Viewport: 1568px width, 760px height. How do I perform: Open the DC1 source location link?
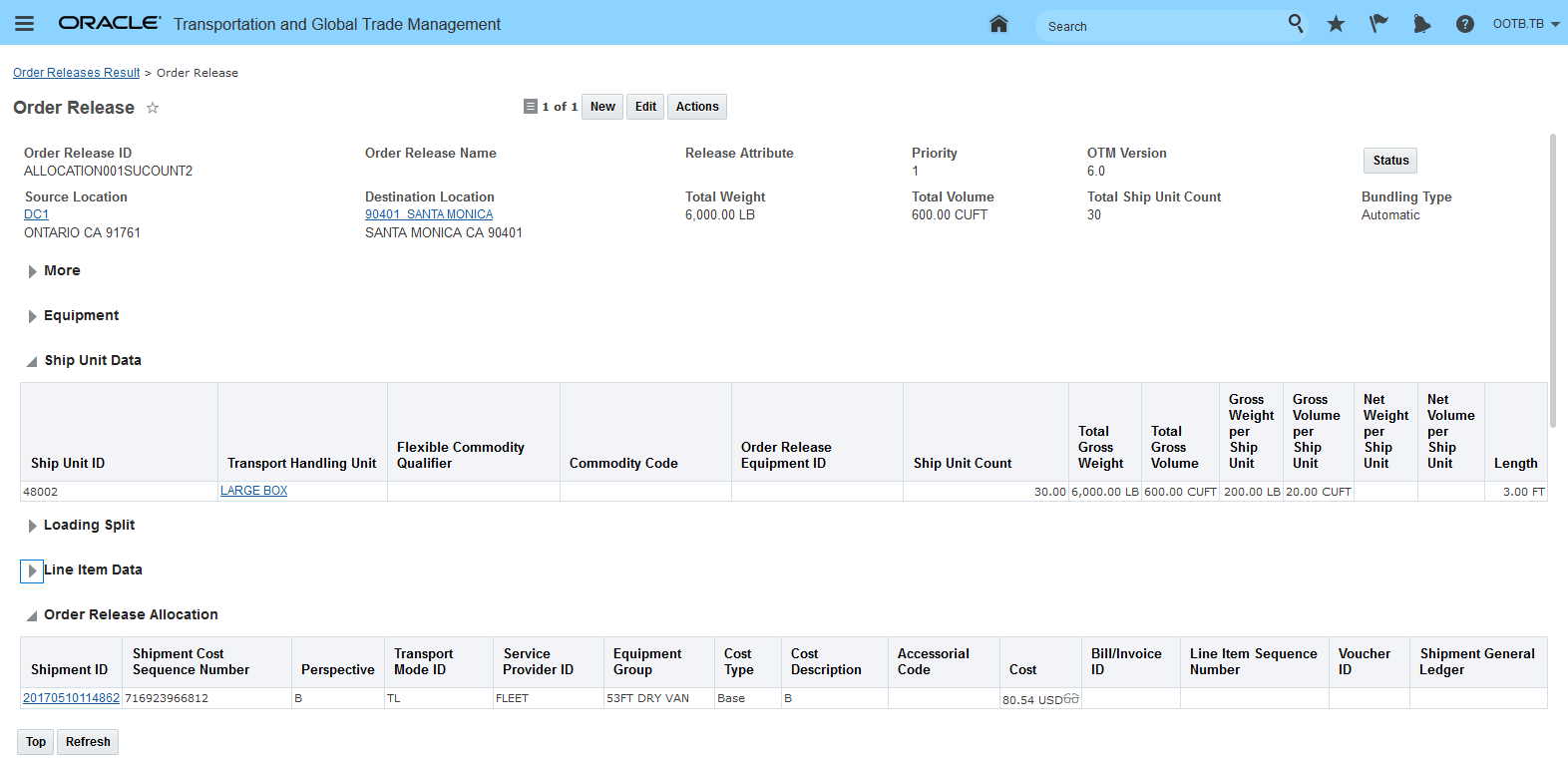tap(36, 214)
